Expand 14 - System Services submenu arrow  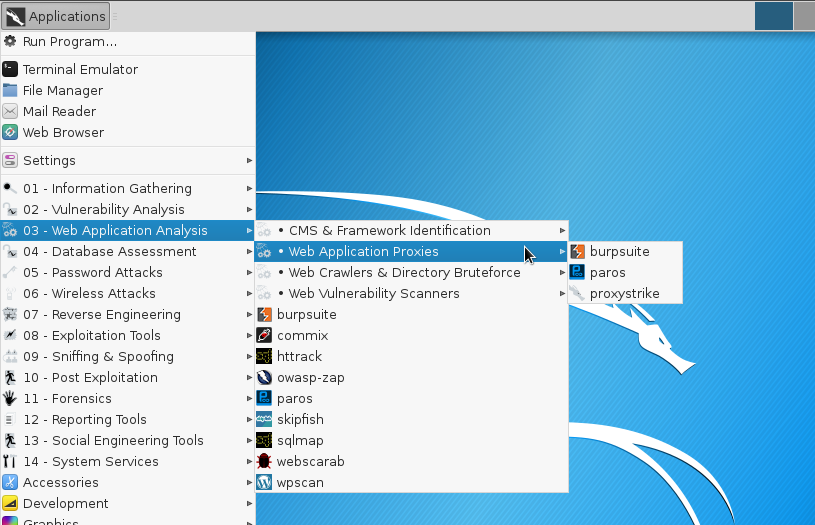(249, 461)
